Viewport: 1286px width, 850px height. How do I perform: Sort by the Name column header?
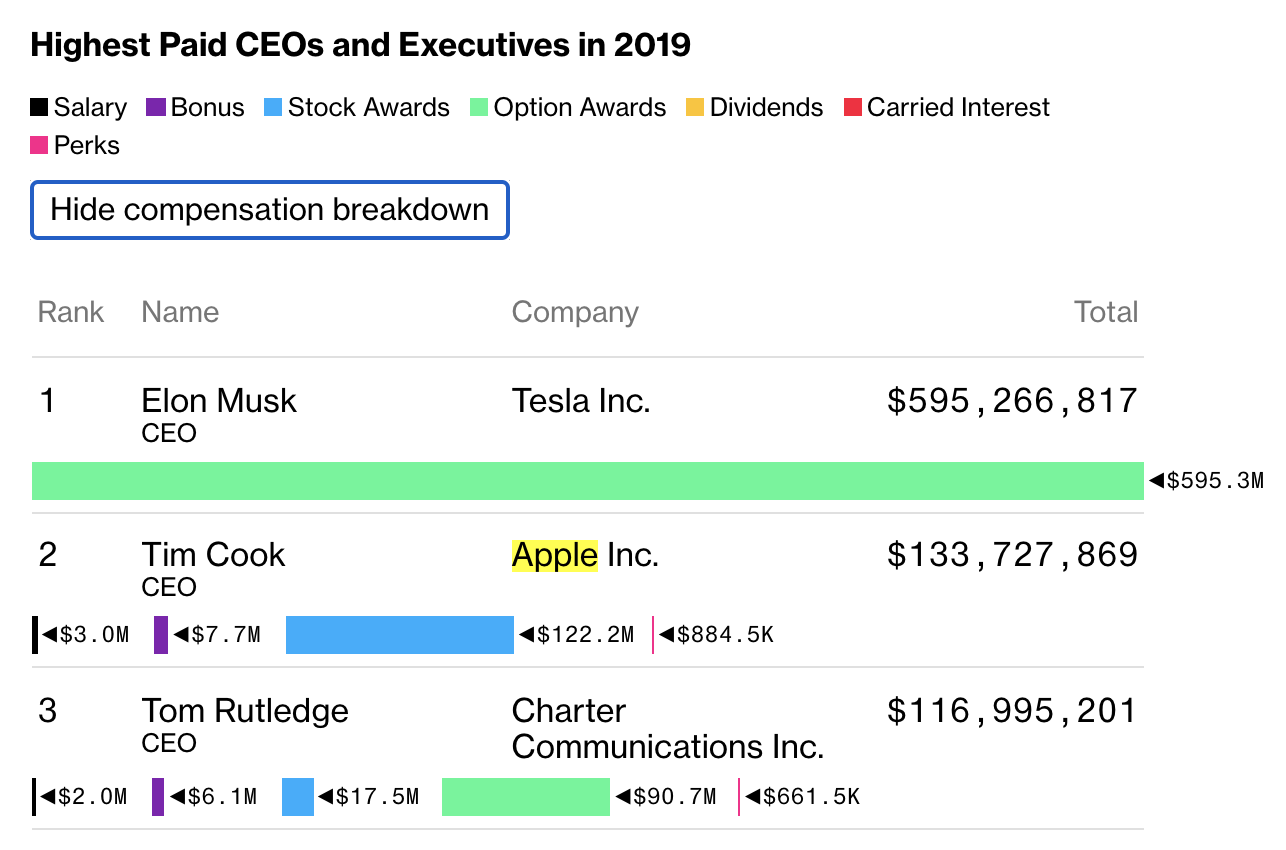pos(180,312)
